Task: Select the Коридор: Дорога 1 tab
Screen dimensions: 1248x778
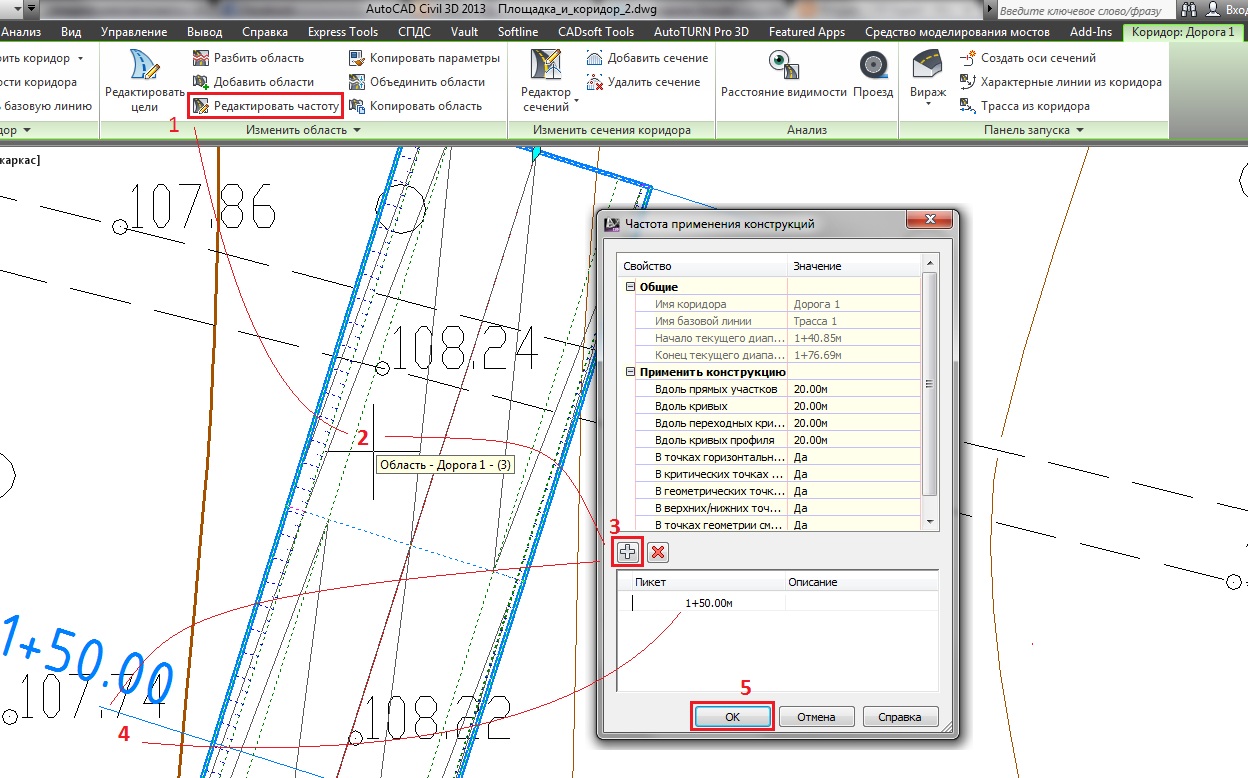Action: coord(1184,32)
